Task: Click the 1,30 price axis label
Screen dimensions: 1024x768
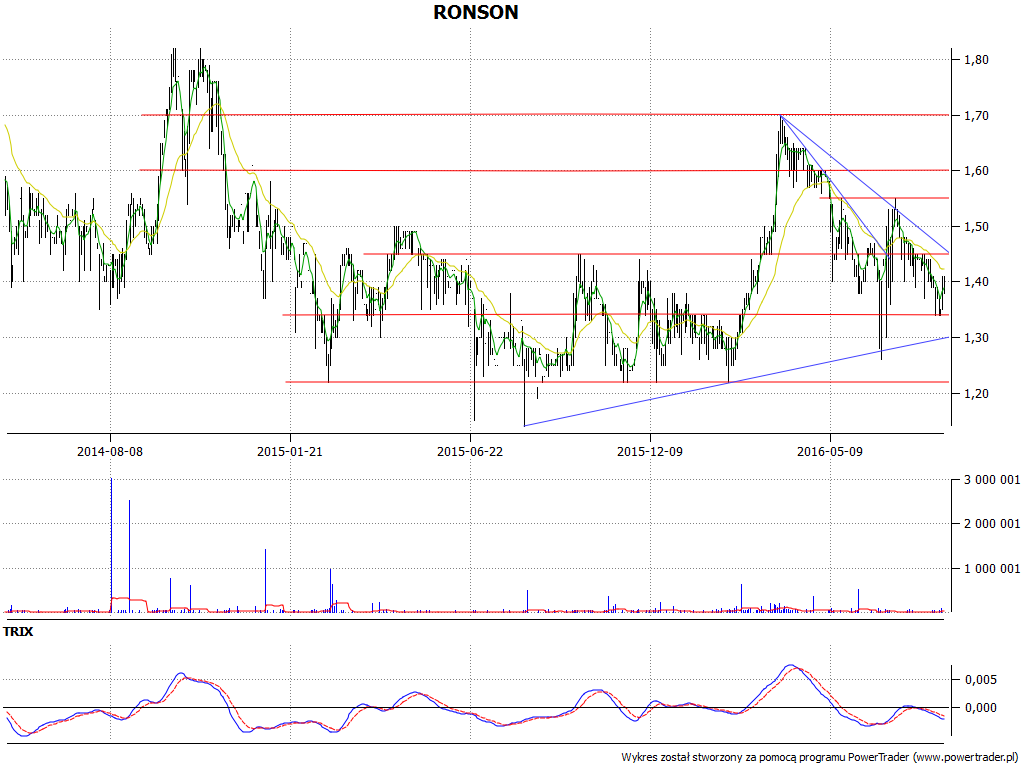Action: point(976,338)
